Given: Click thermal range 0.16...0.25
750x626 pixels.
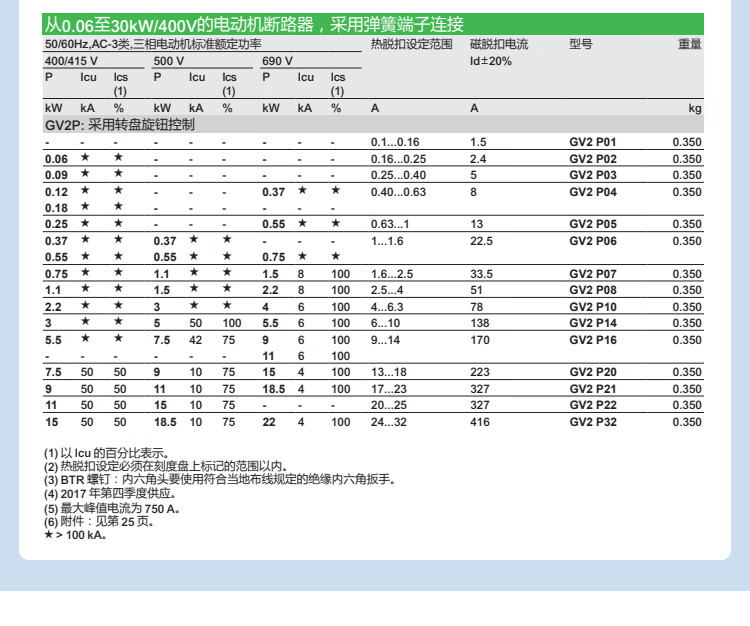Looking at the screenshot, I should [398, 159].
